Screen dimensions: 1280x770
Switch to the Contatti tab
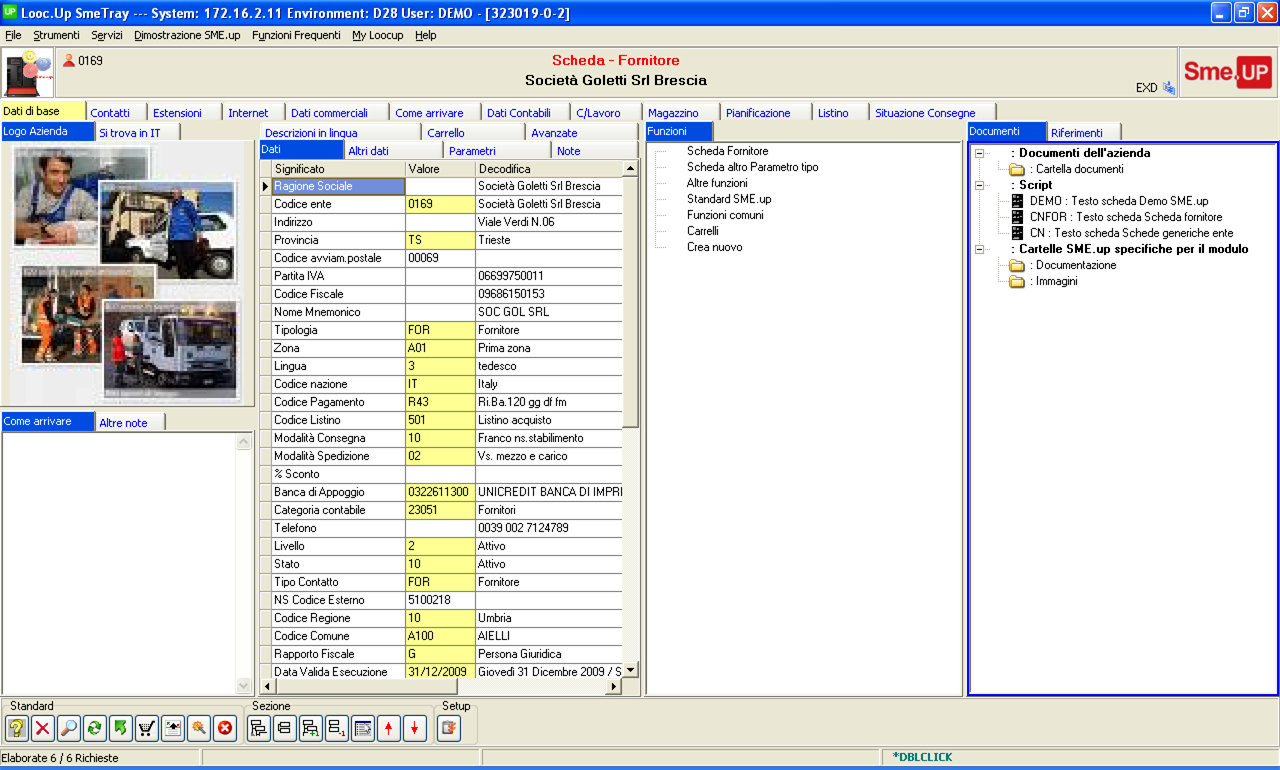(117, 113)
